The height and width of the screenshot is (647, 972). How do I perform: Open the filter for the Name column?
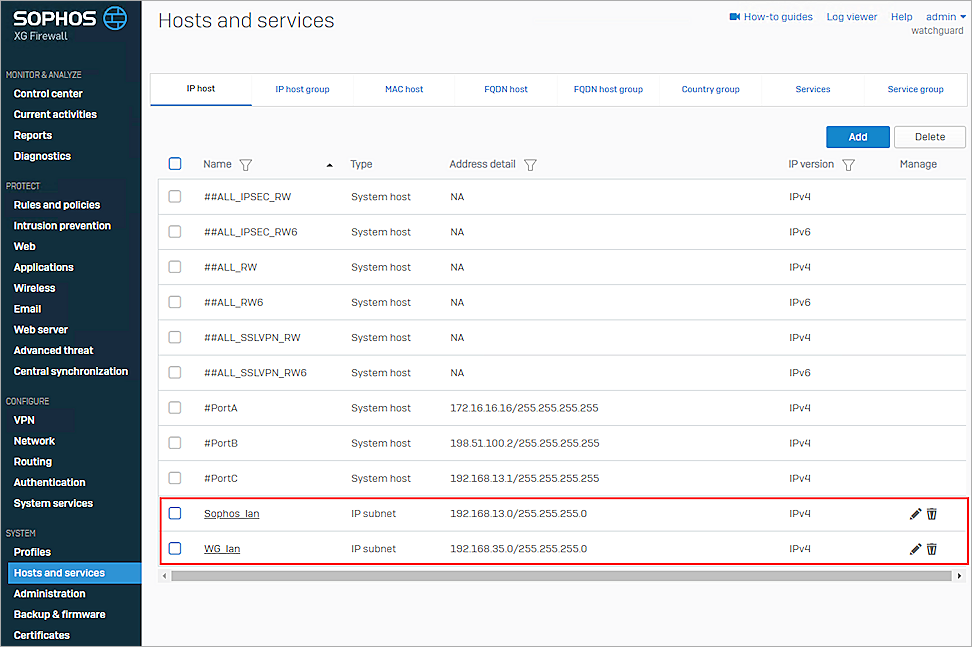point(245,164)
